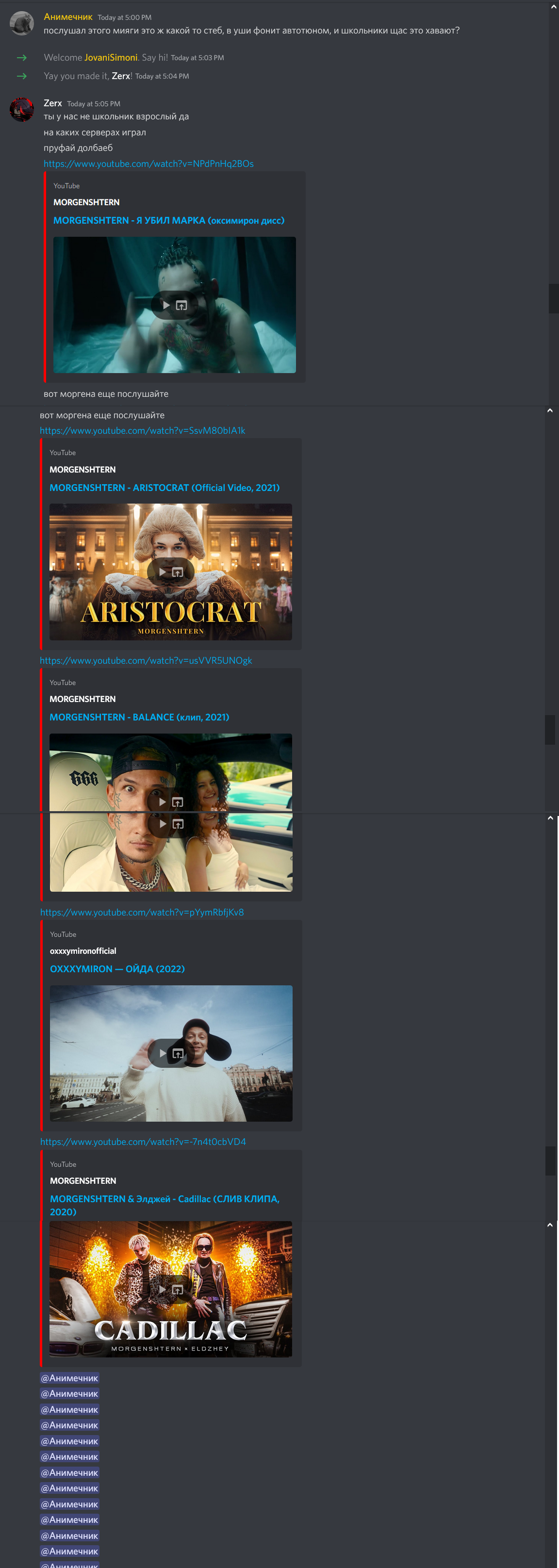Select the green join arrow beside Welcome JovaniSimoni
This screenshot has height=1568, width=559.
click(22, 57)
